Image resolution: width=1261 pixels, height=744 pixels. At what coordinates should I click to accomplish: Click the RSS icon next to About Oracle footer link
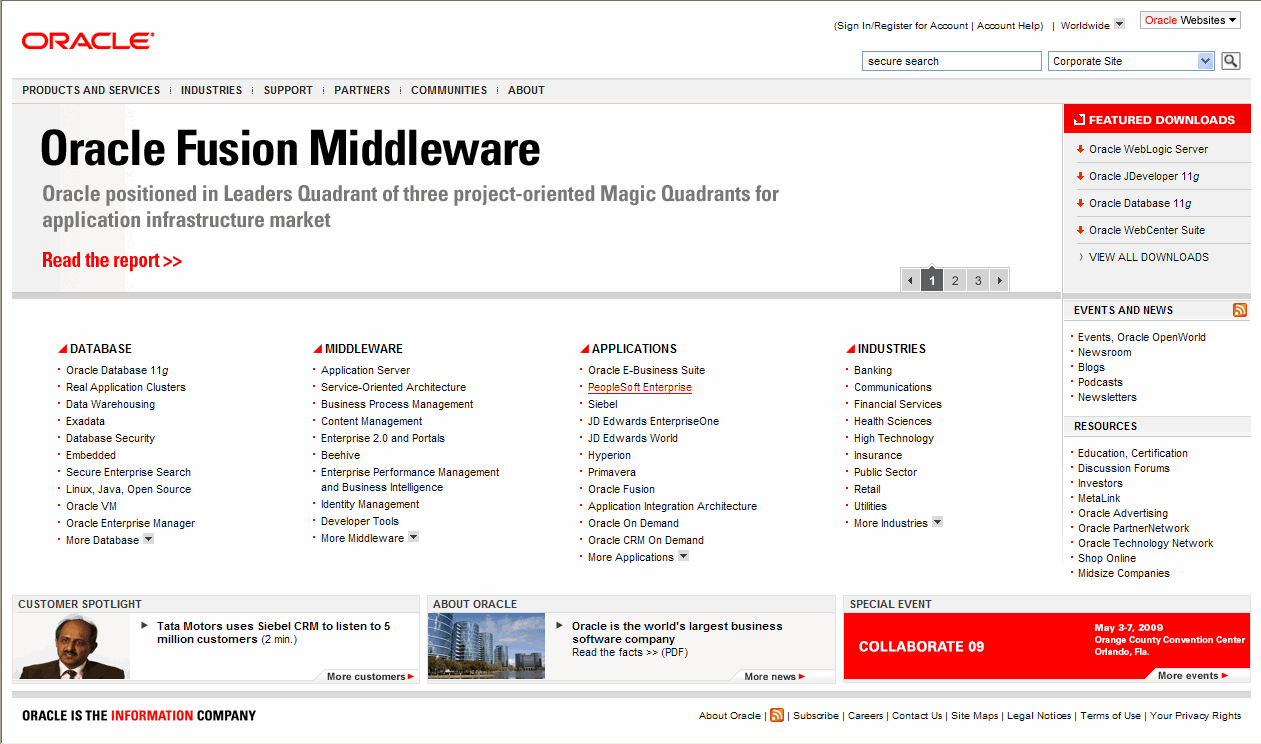point(777,716)
